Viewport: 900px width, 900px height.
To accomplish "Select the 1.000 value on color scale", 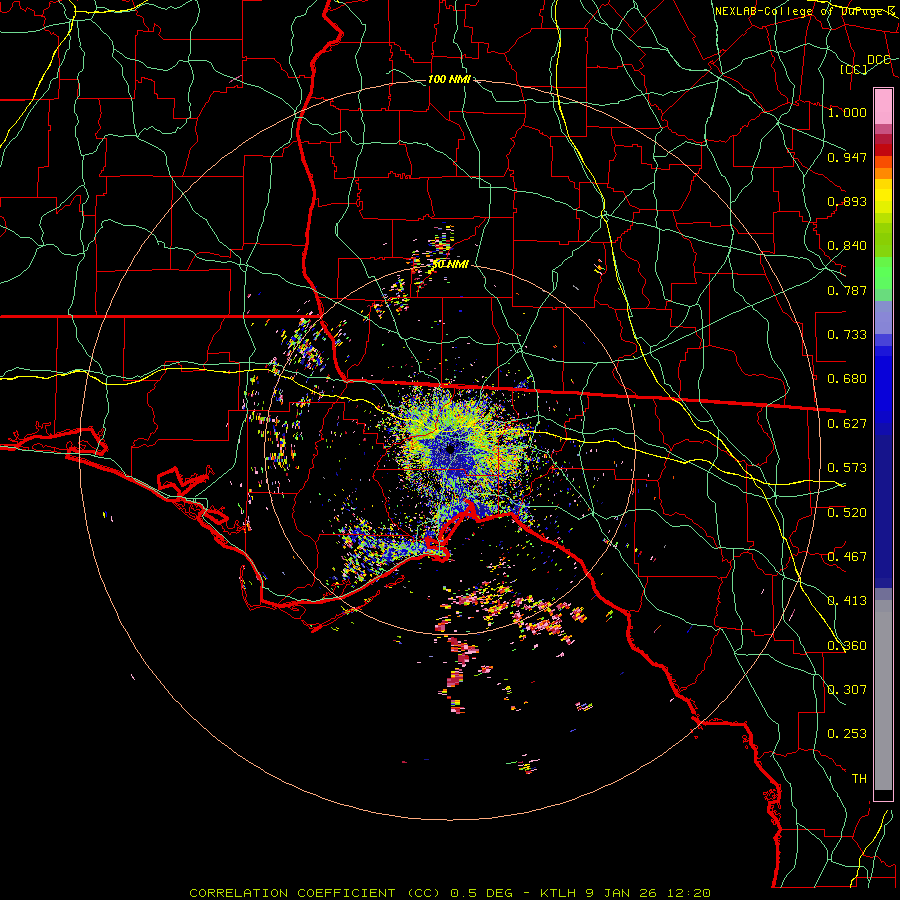I will [x=847, y=112].
